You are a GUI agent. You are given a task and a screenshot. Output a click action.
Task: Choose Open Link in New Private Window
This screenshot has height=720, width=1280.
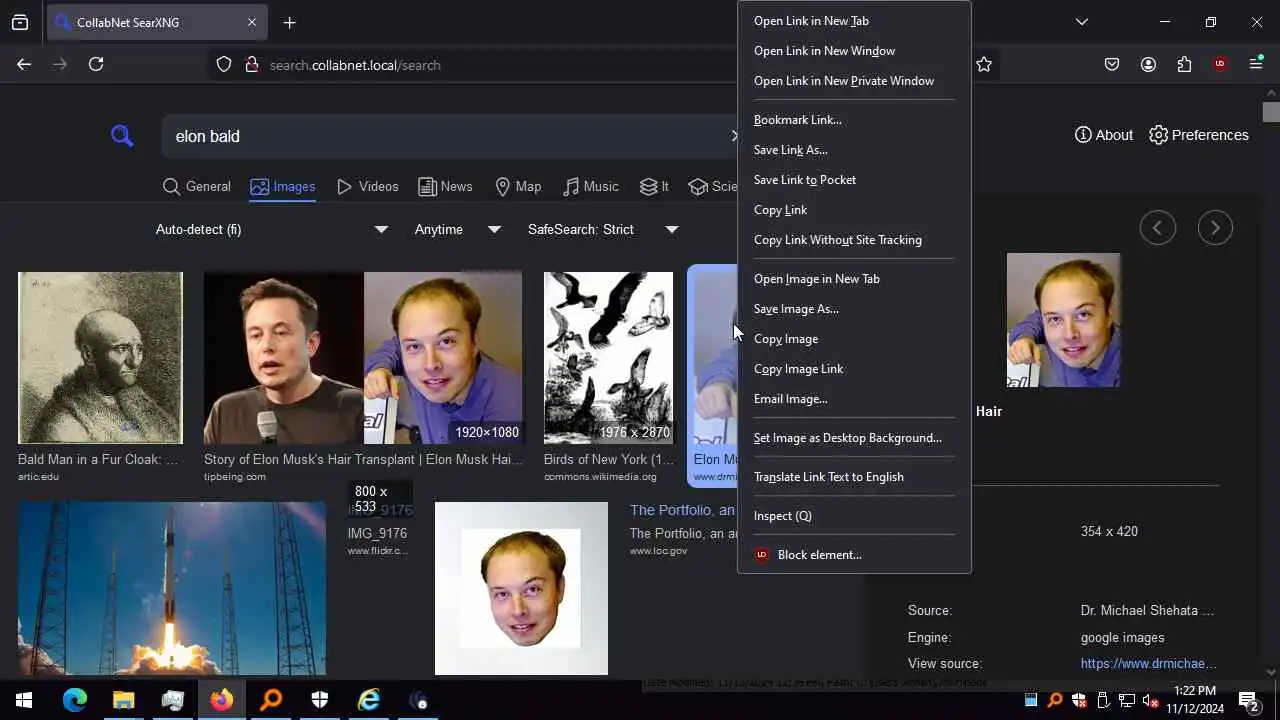tap(854, 81)
